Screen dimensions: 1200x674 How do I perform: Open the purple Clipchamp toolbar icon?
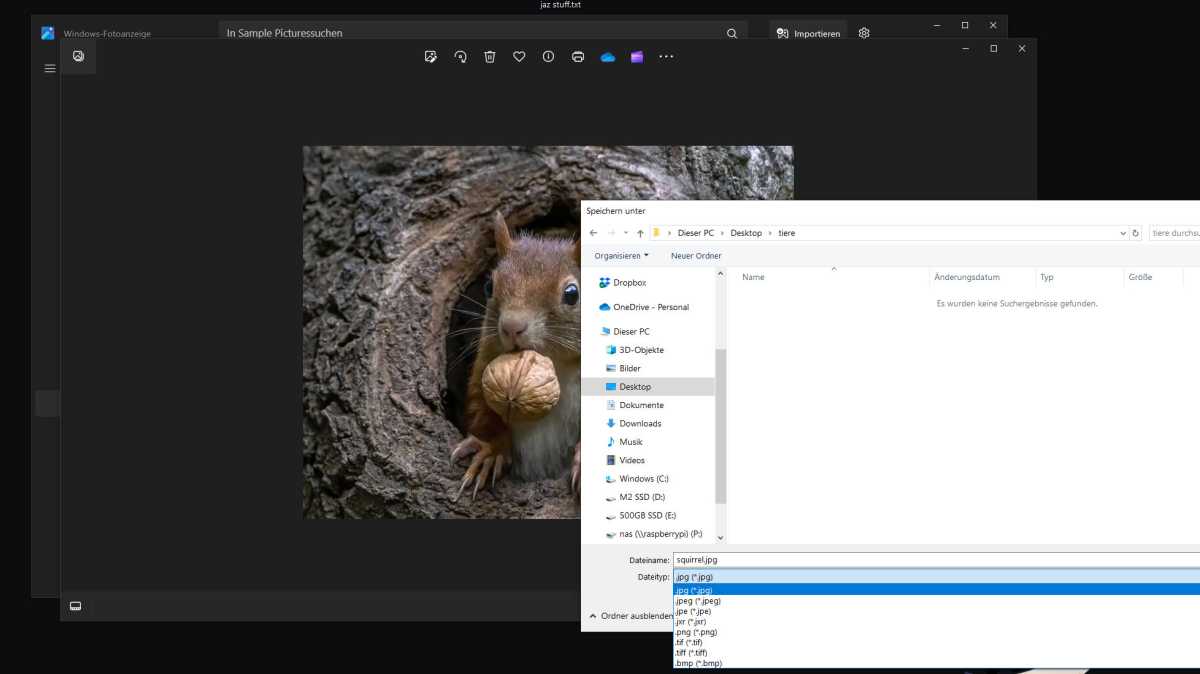[x=637, y=57]
